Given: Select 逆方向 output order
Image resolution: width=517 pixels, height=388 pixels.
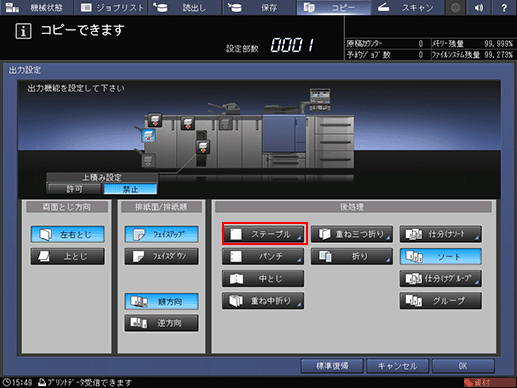Looking at the screenshot, I should [x=162, y=323].
